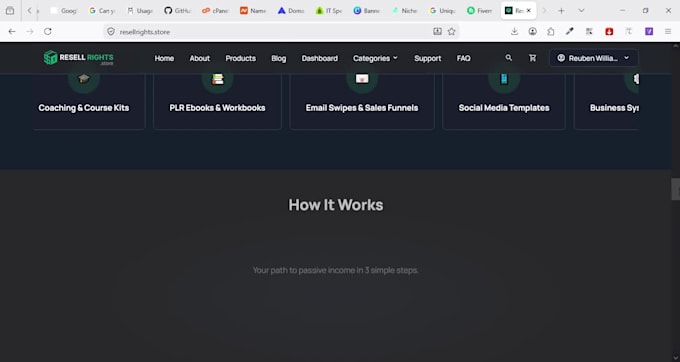The image size is (680, 362).
Task: Click the purple extension icon in toolbar
Action: coord(649,31)
